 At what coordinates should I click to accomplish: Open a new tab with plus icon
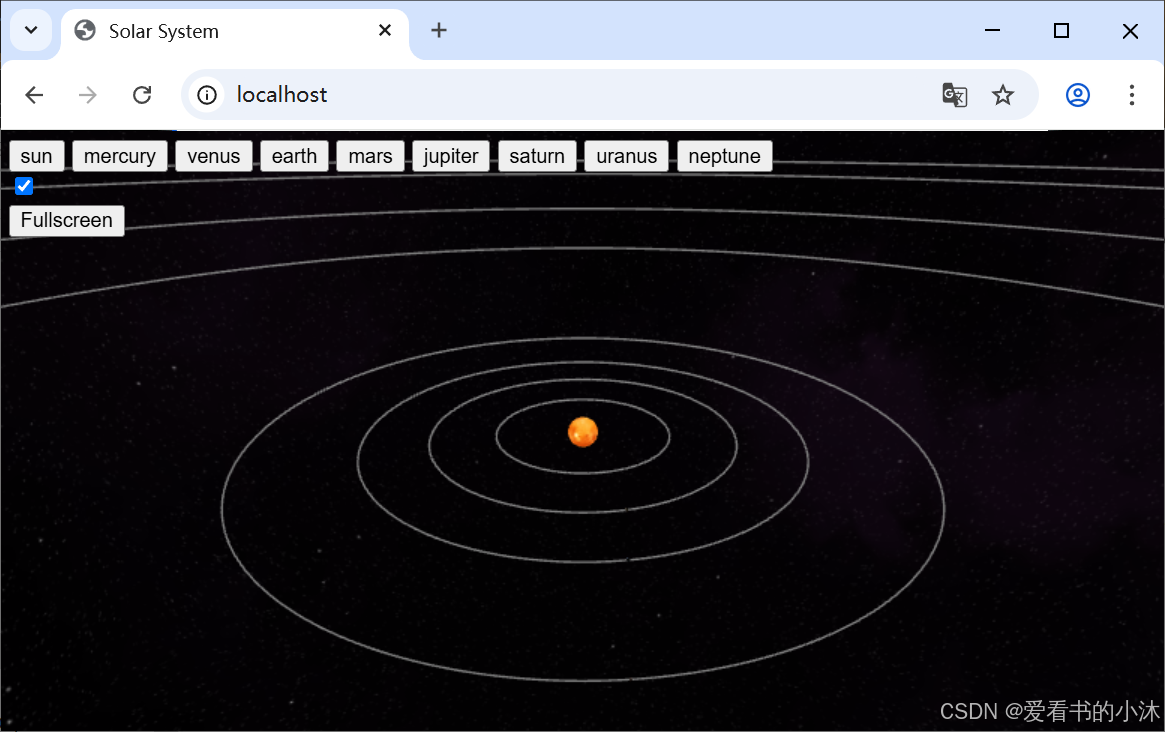[439, 30]
